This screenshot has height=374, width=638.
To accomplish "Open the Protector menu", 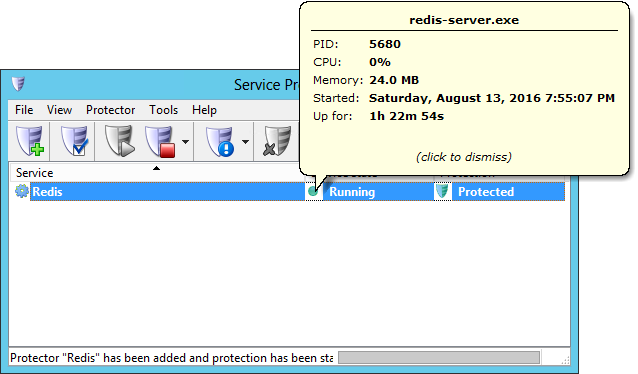I will [x=110, y=110].
